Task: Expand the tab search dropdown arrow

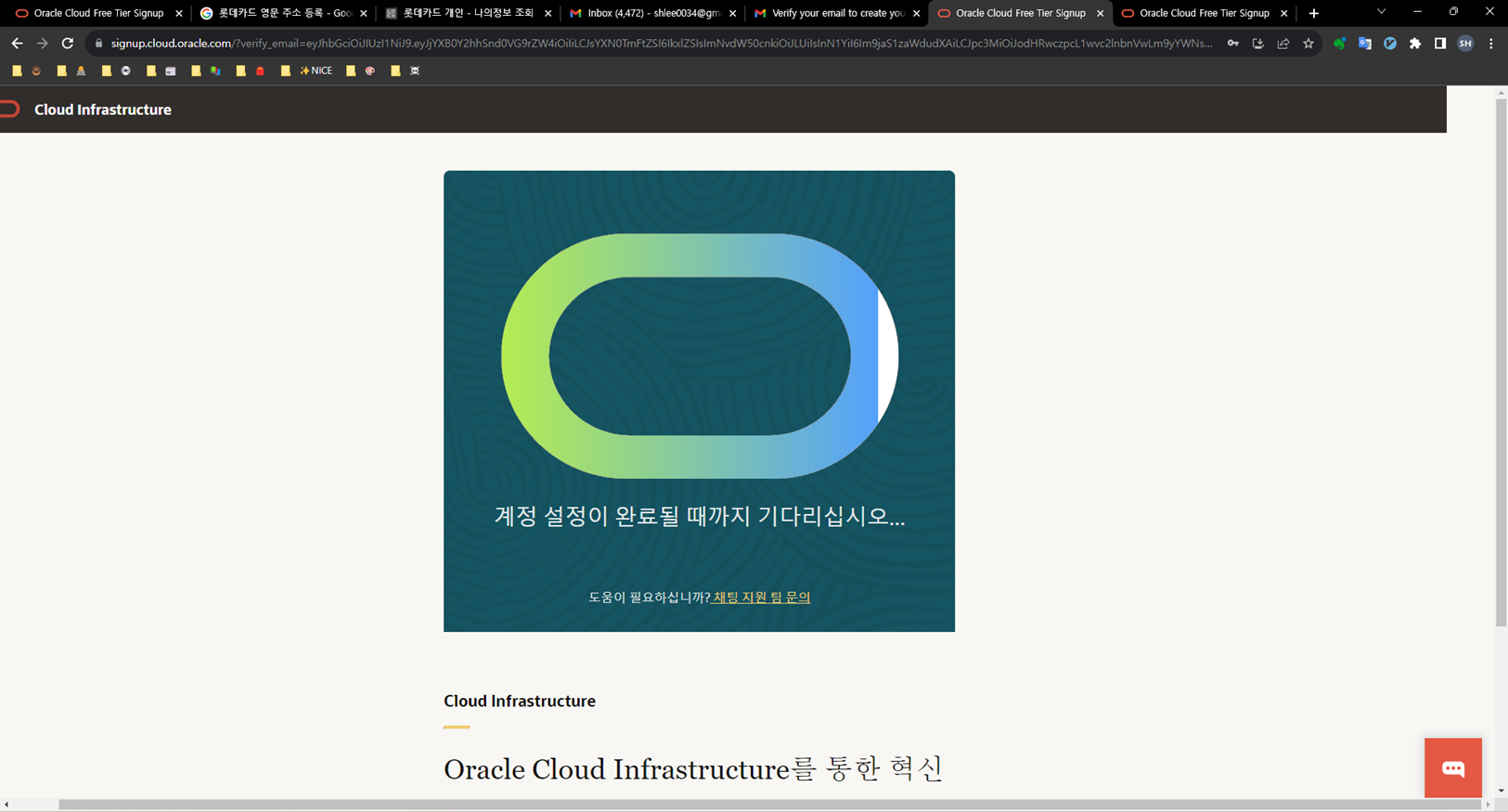Action: click(1381, 12)
